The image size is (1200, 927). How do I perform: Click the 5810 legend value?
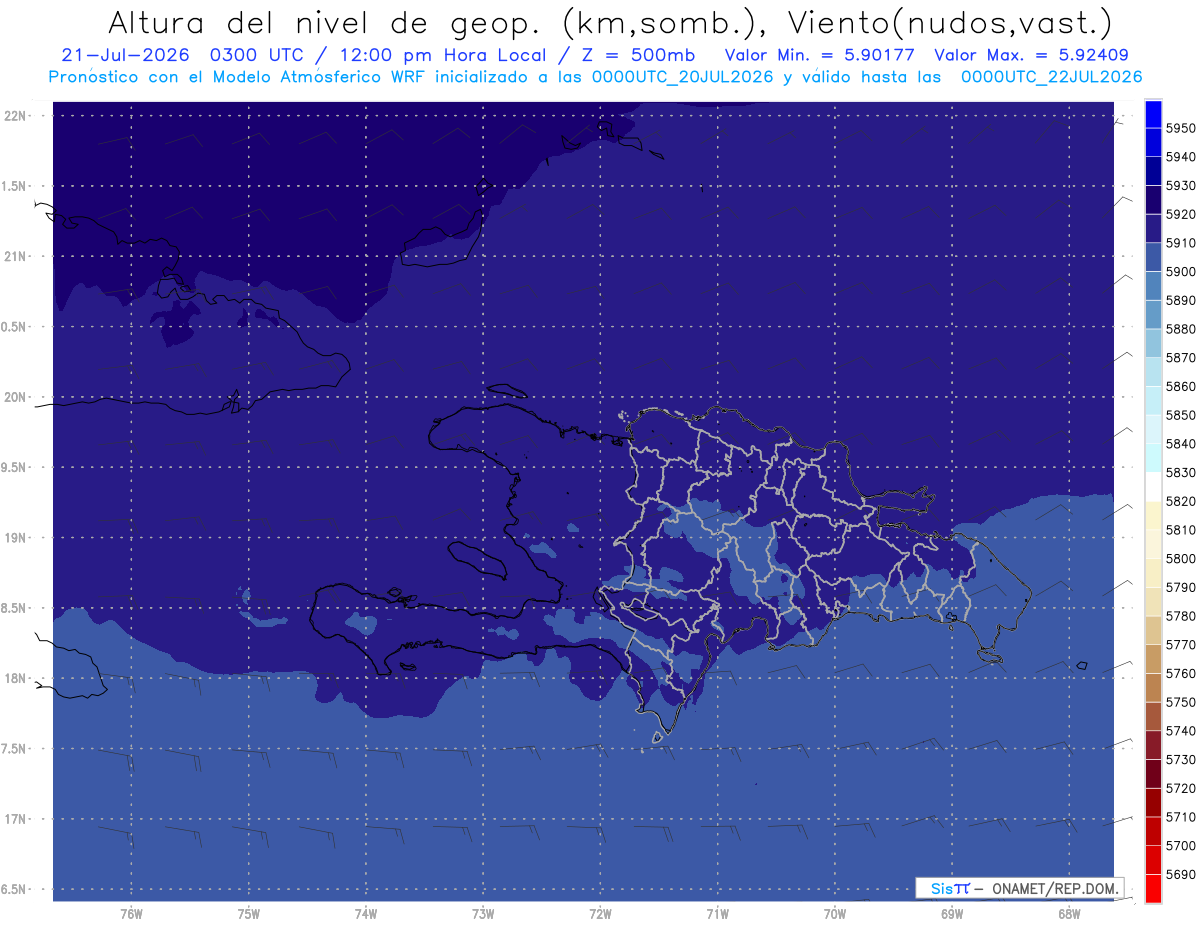click(1180, 530)
